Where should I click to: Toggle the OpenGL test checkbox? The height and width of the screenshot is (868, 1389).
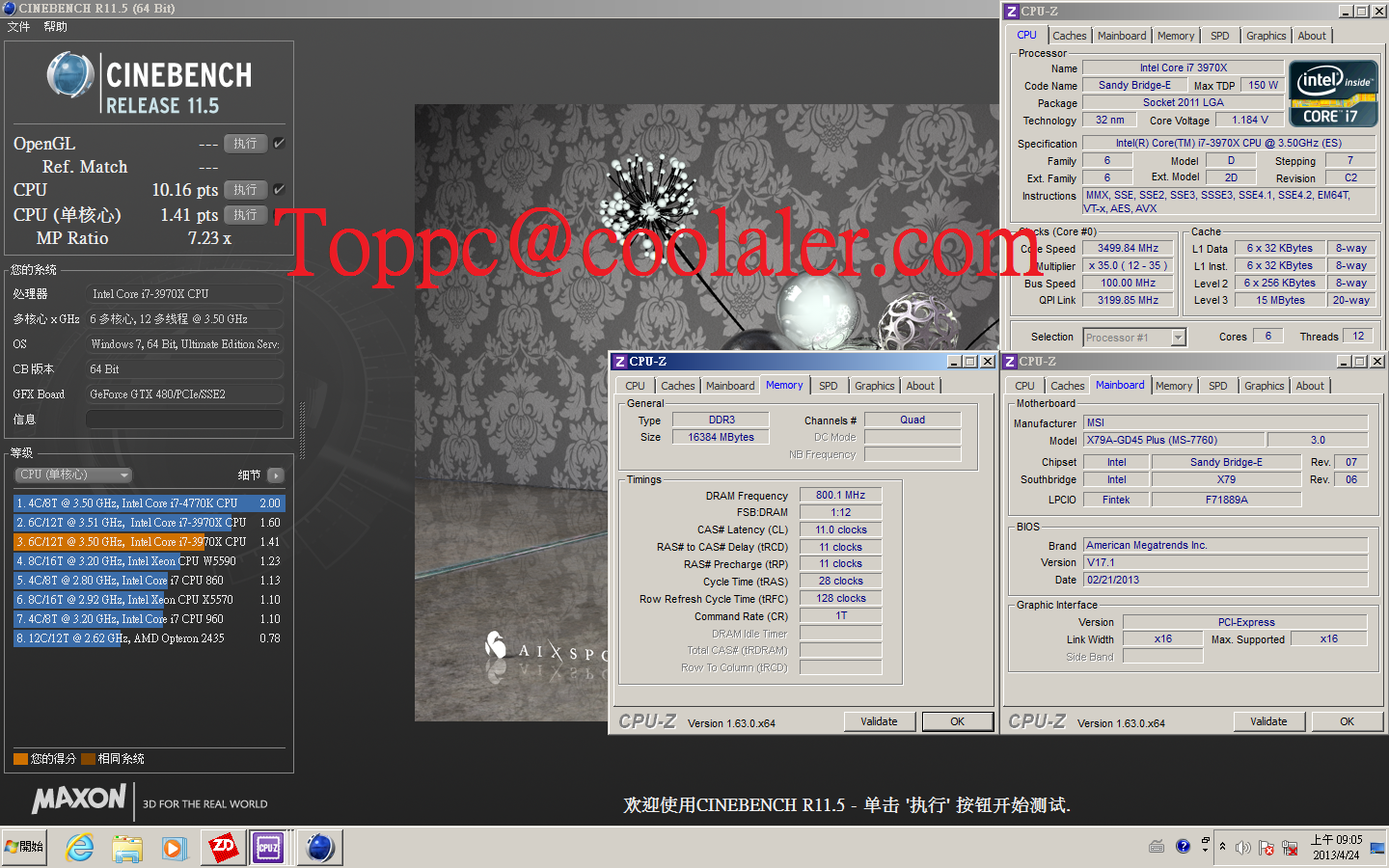coord(280,143)
